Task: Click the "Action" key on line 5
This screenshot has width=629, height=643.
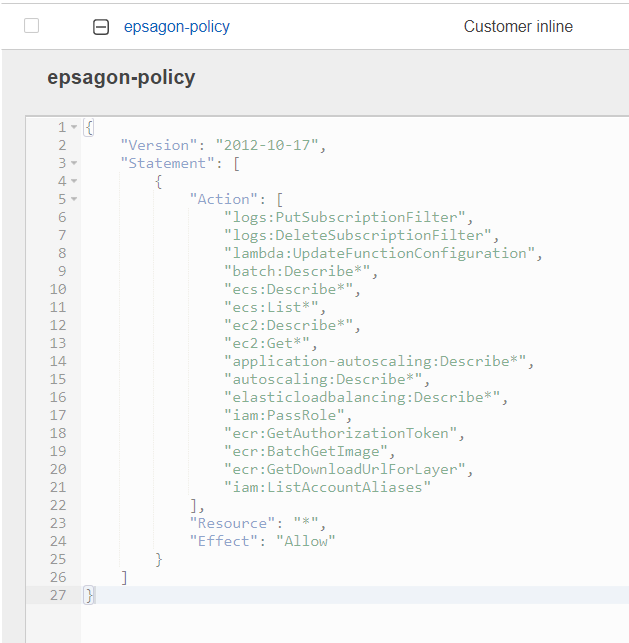Action: pyautogui.click(x=223, y=200)
